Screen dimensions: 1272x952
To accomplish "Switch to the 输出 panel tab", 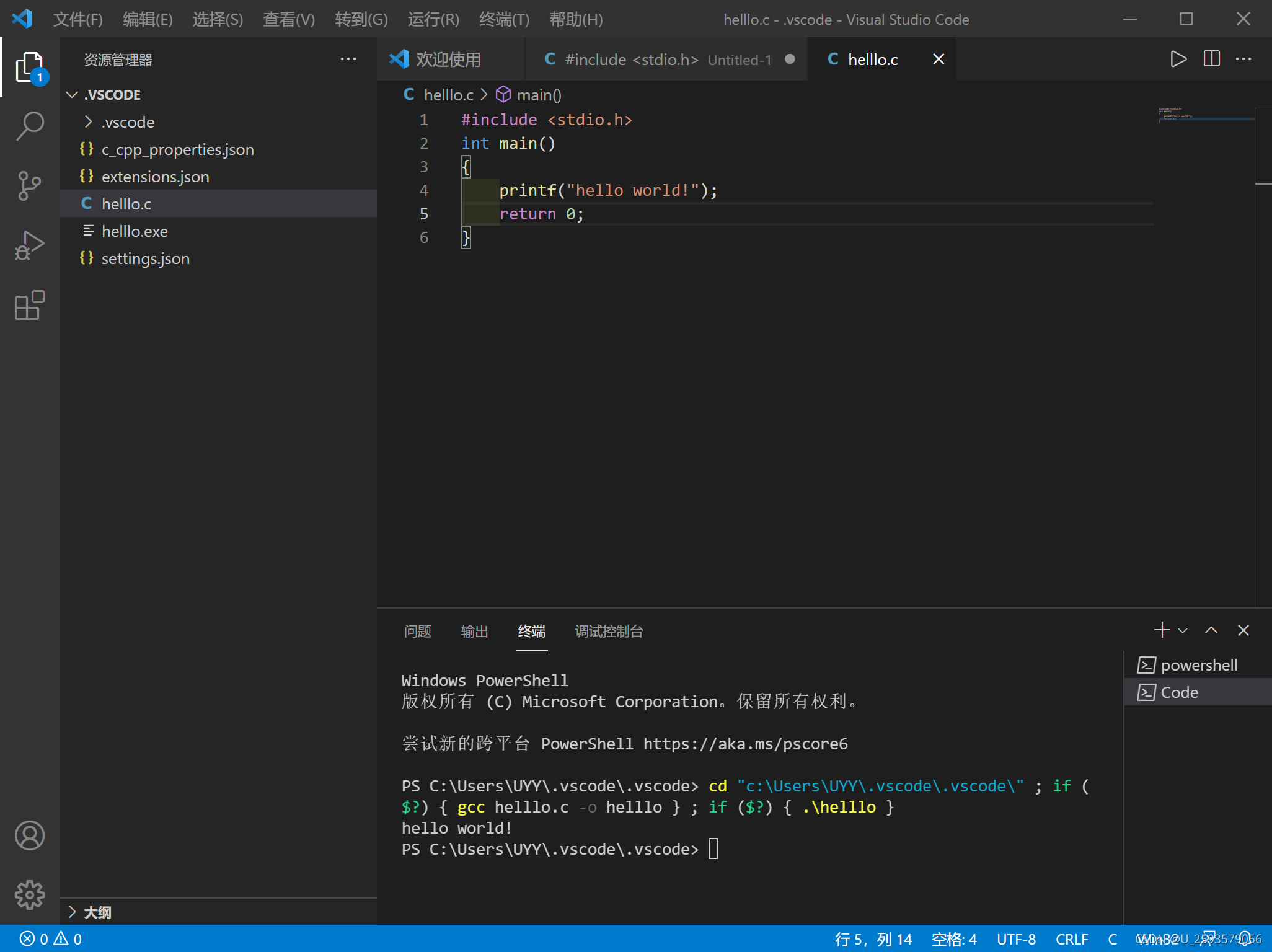I will pos(474,631).
